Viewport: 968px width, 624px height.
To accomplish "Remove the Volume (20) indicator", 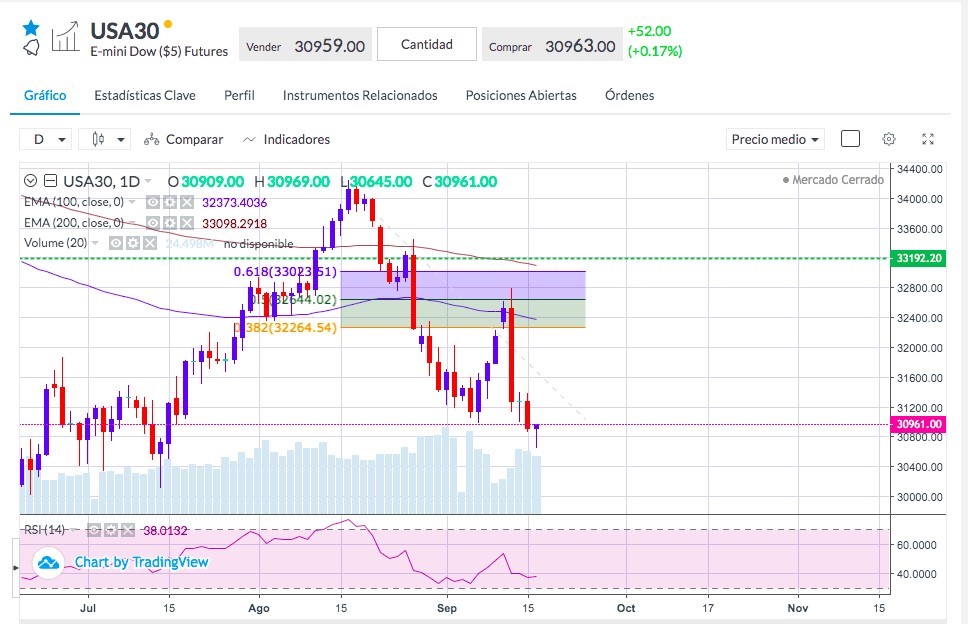I will click(x=149, y=243).
